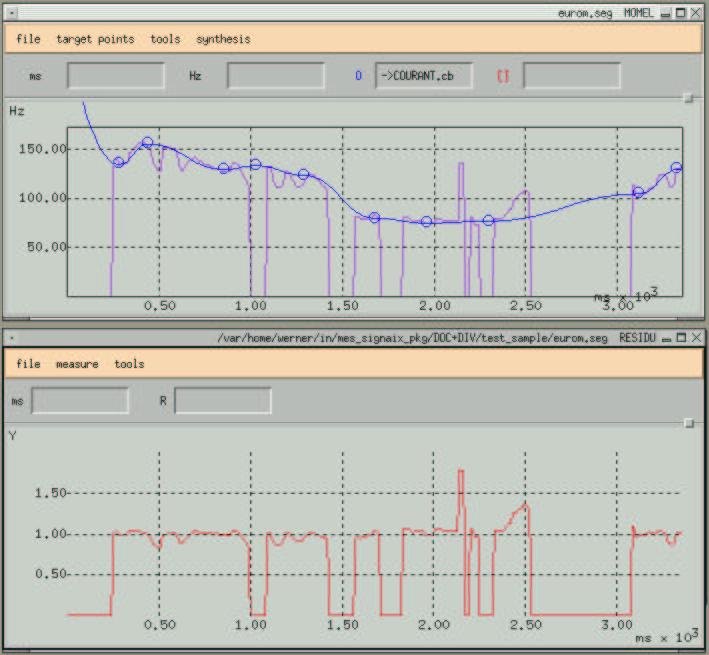
Task: Close the MOMEL window
Action: (696, 13)
